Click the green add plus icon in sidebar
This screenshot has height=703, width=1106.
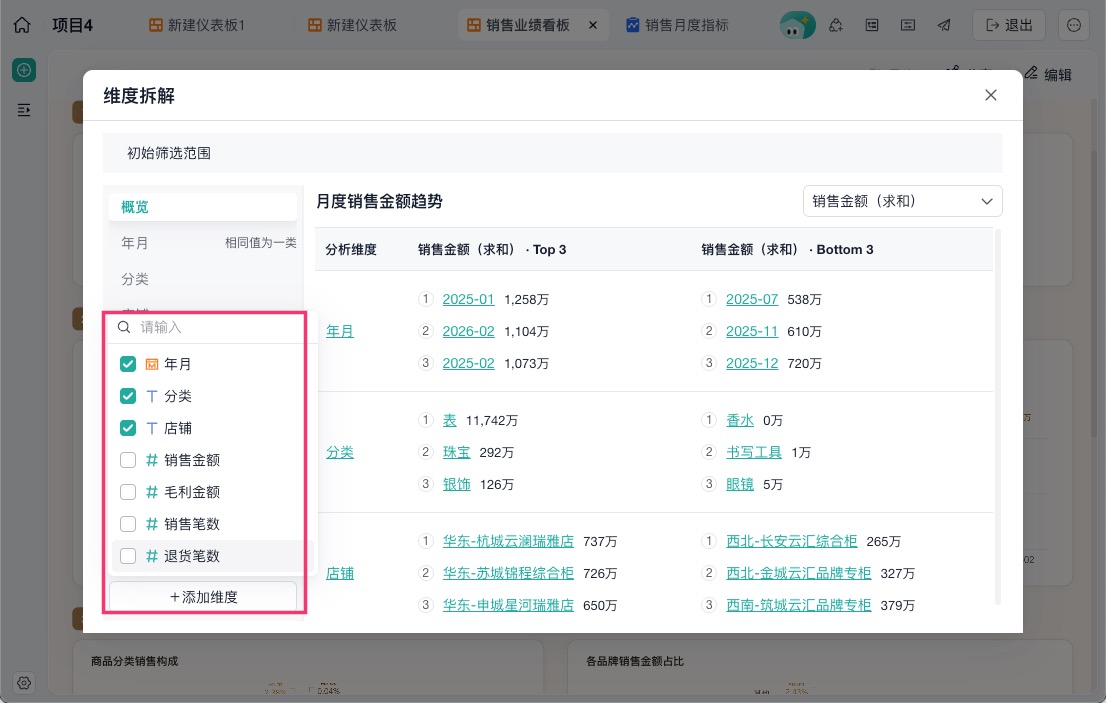[x=24, y=70]
